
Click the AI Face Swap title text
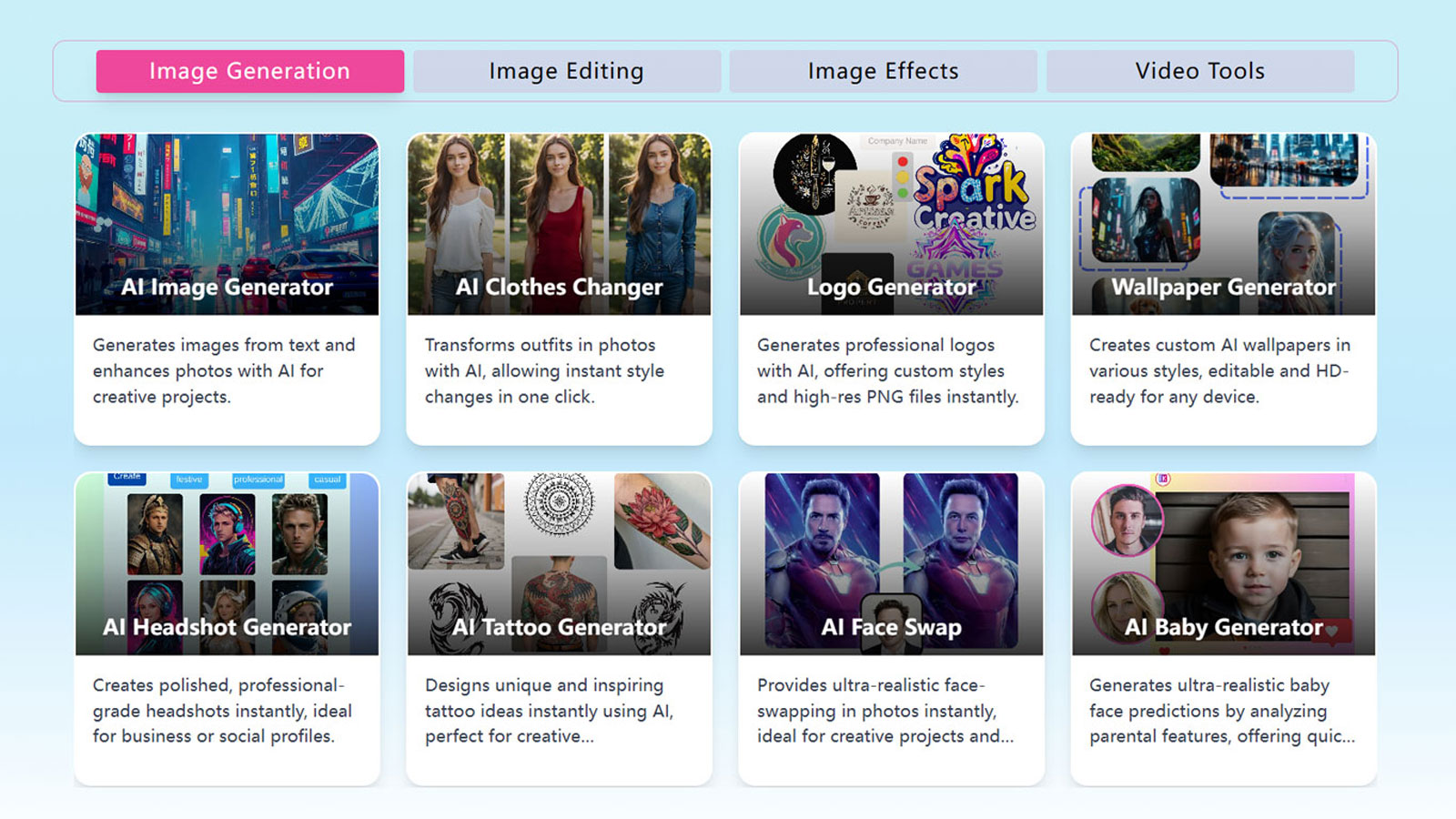(891, 627)
